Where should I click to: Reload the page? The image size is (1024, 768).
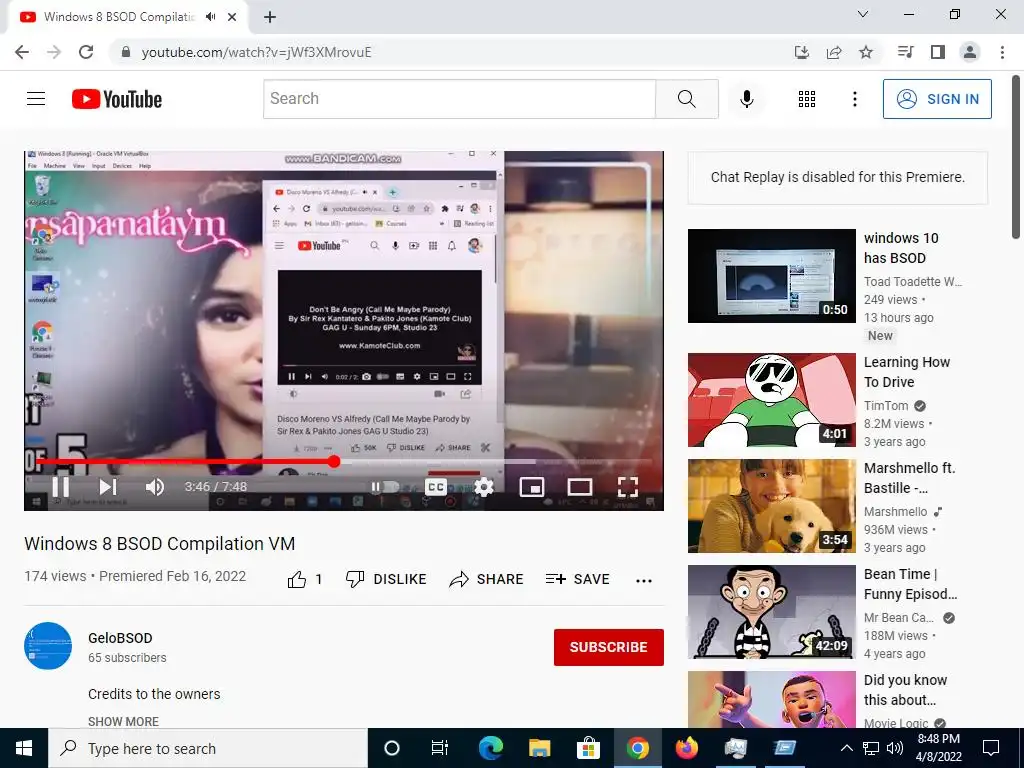(86, 52)
